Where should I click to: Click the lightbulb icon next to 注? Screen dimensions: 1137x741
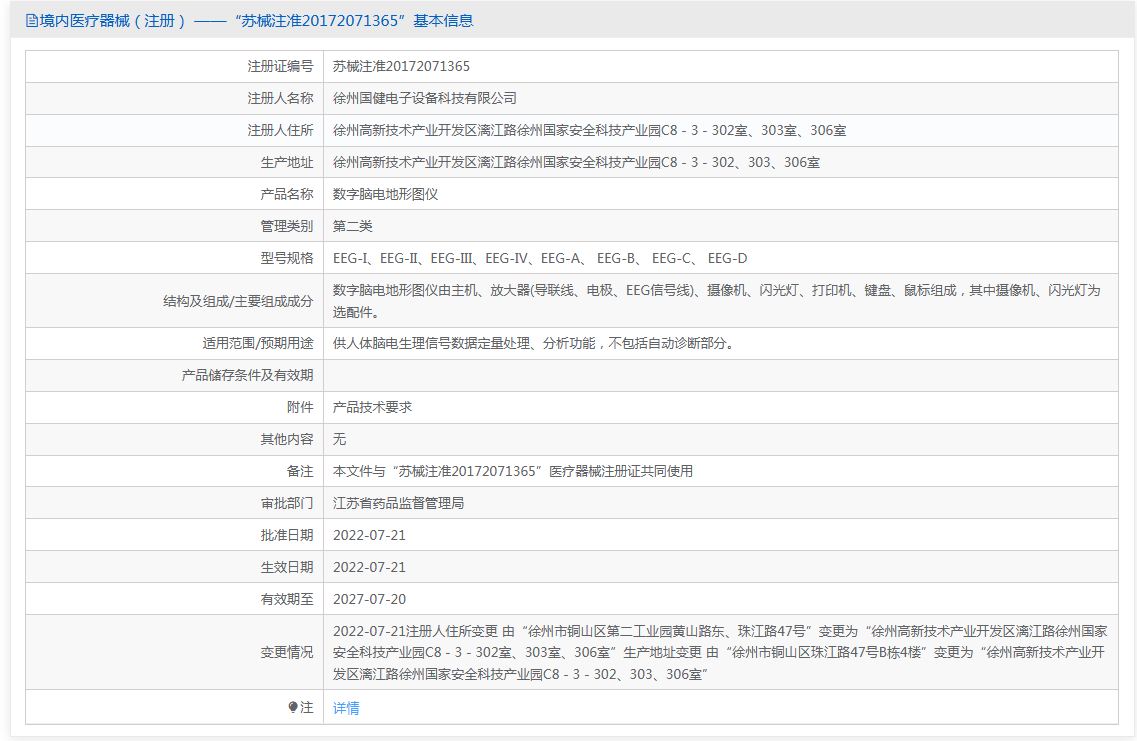293,707
